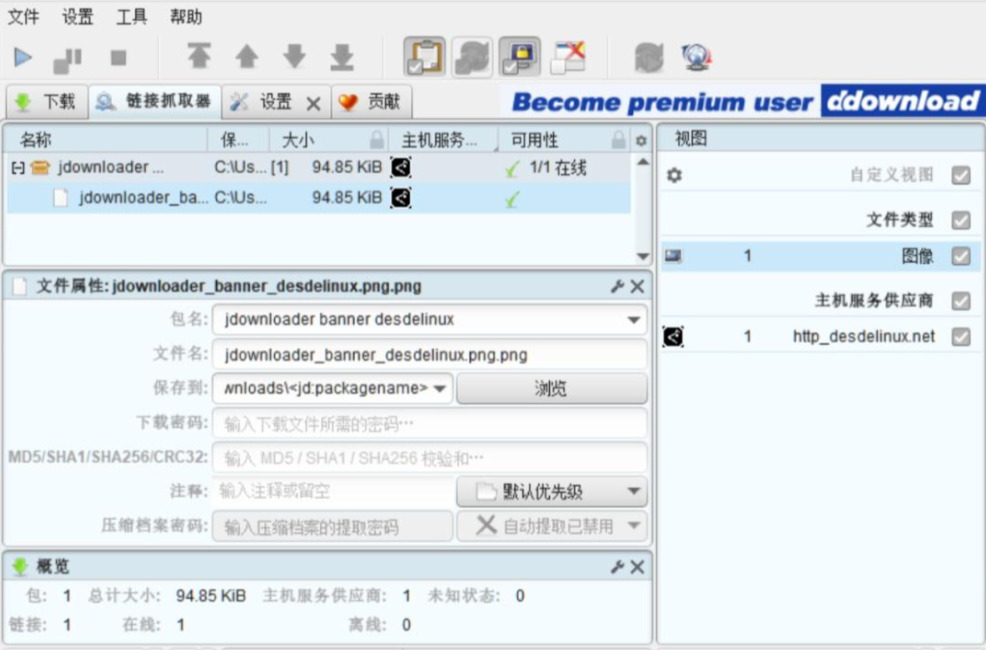Open the 帮助 menu

tap(186, 16)
